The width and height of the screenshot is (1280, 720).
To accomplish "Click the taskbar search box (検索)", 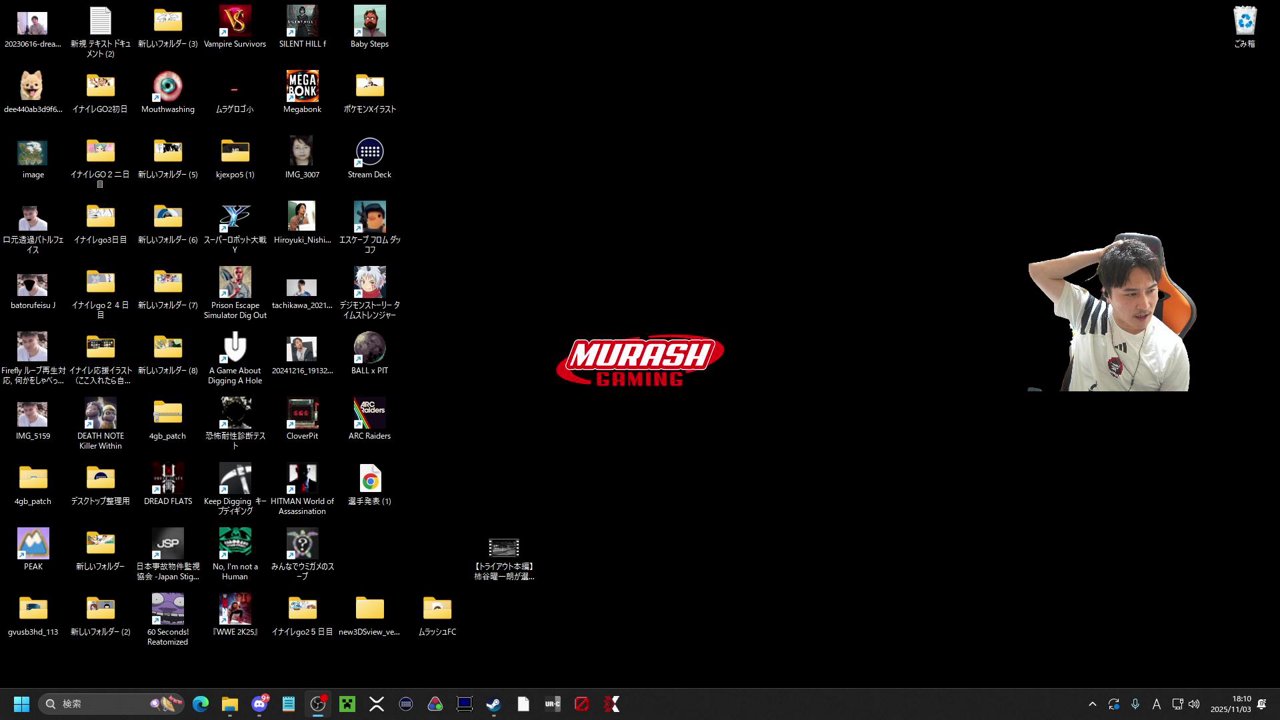I will pos(100,704).
